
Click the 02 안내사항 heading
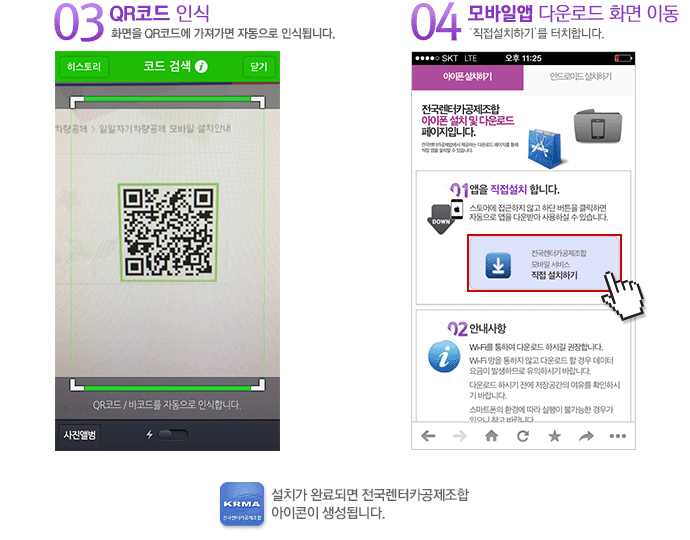pyautogui.click(x=477, y=329)
